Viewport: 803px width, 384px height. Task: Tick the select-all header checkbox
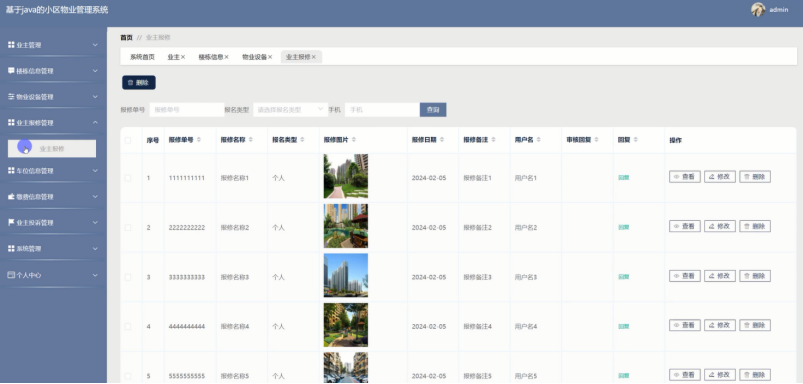pos(128,140)
